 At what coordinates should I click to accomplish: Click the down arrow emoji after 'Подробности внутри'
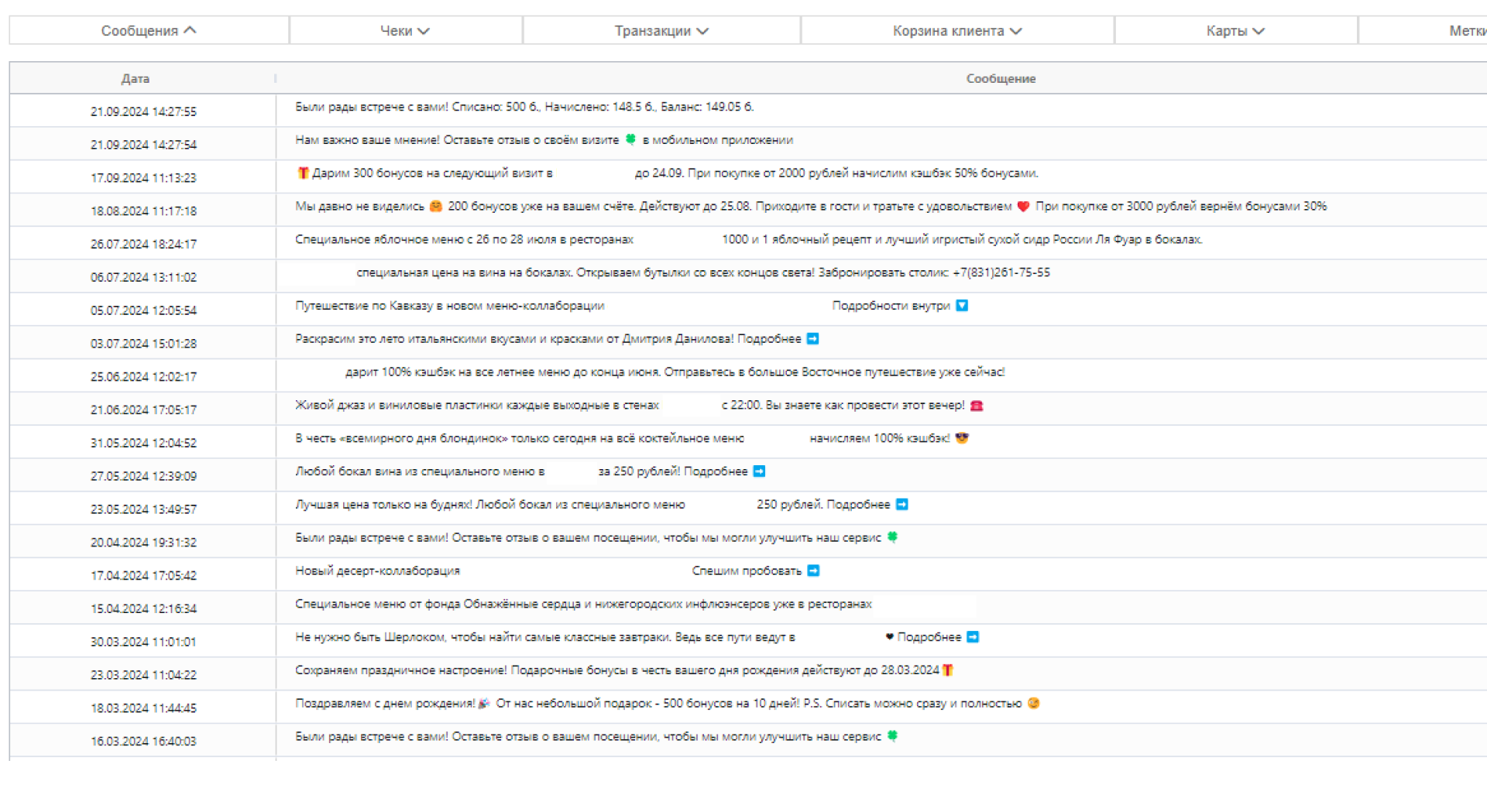pyautogui.click(x=962, y=306)
